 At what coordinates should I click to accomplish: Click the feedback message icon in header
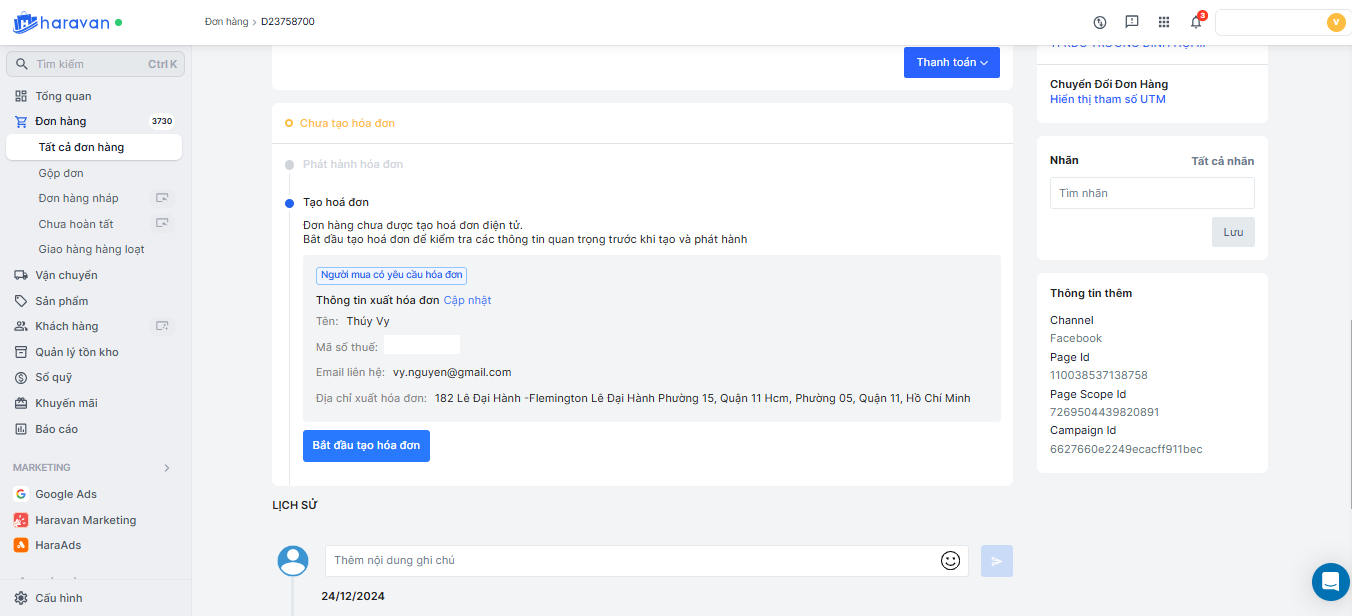pos(1132,22)
